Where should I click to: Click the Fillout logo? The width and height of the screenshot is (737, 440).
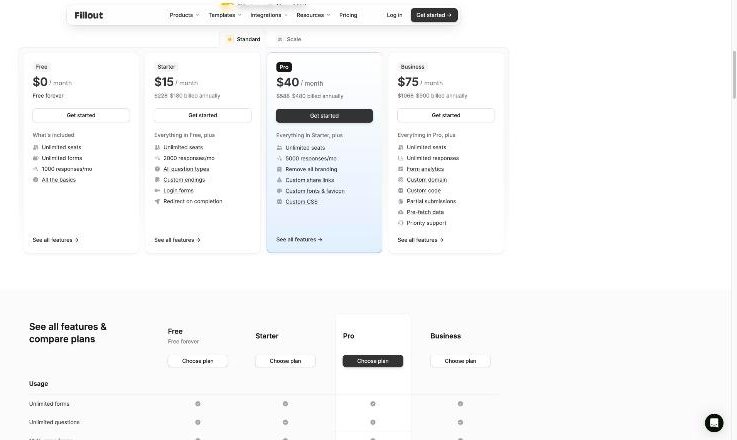[x=88, y=15]
